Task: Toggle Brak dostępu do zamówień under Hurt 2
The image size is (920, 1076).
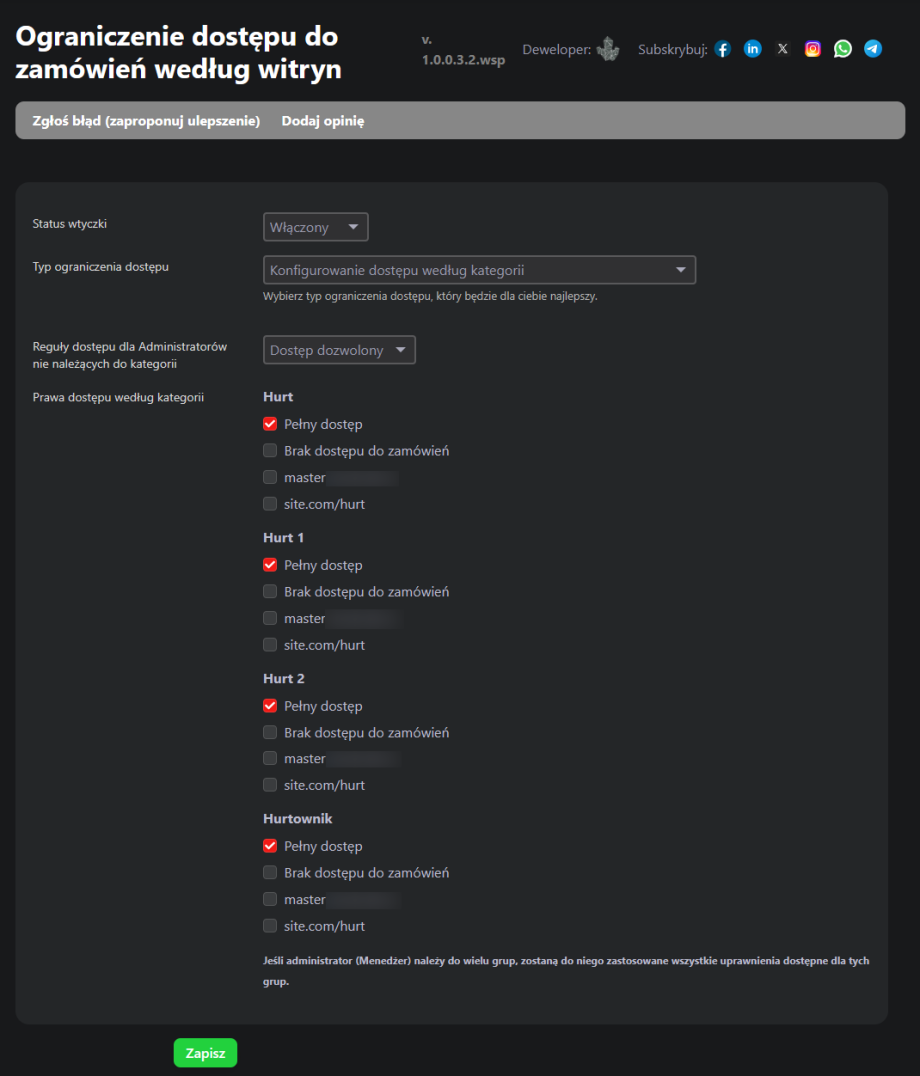Action: [270, 733]
